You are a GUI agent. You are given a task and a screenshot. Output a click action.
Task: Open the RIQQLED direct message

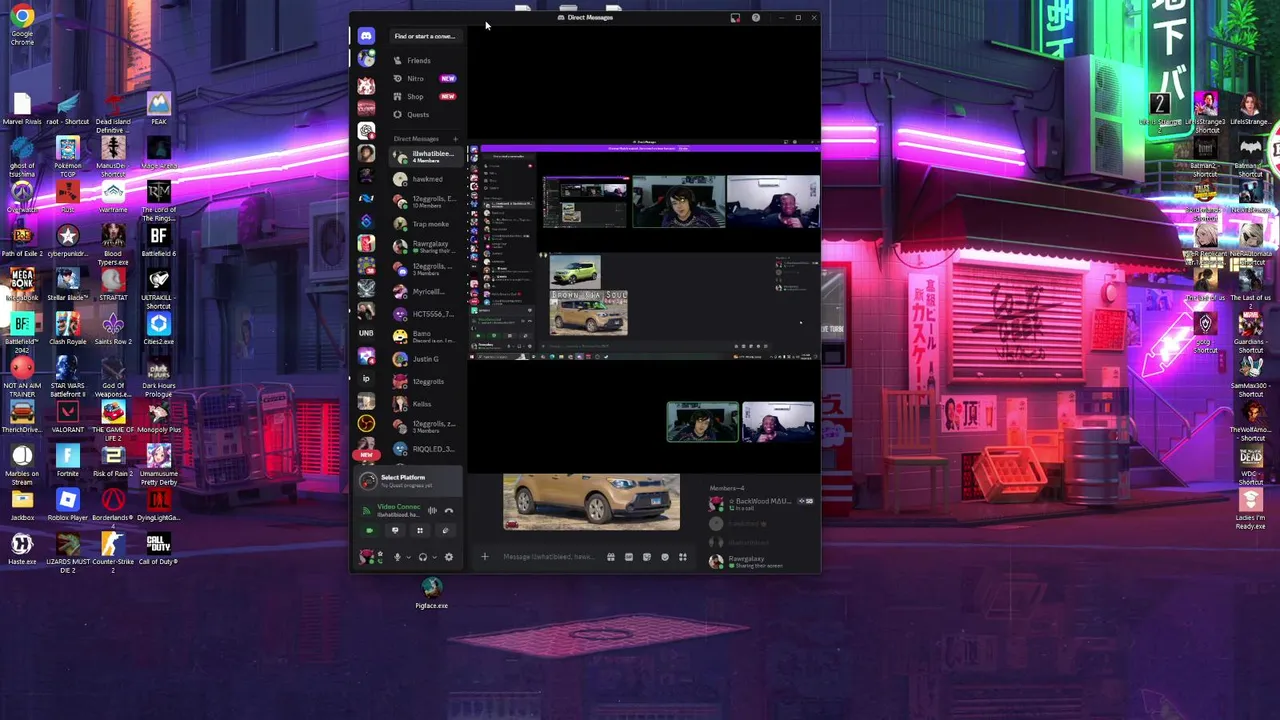pos(427,449)
